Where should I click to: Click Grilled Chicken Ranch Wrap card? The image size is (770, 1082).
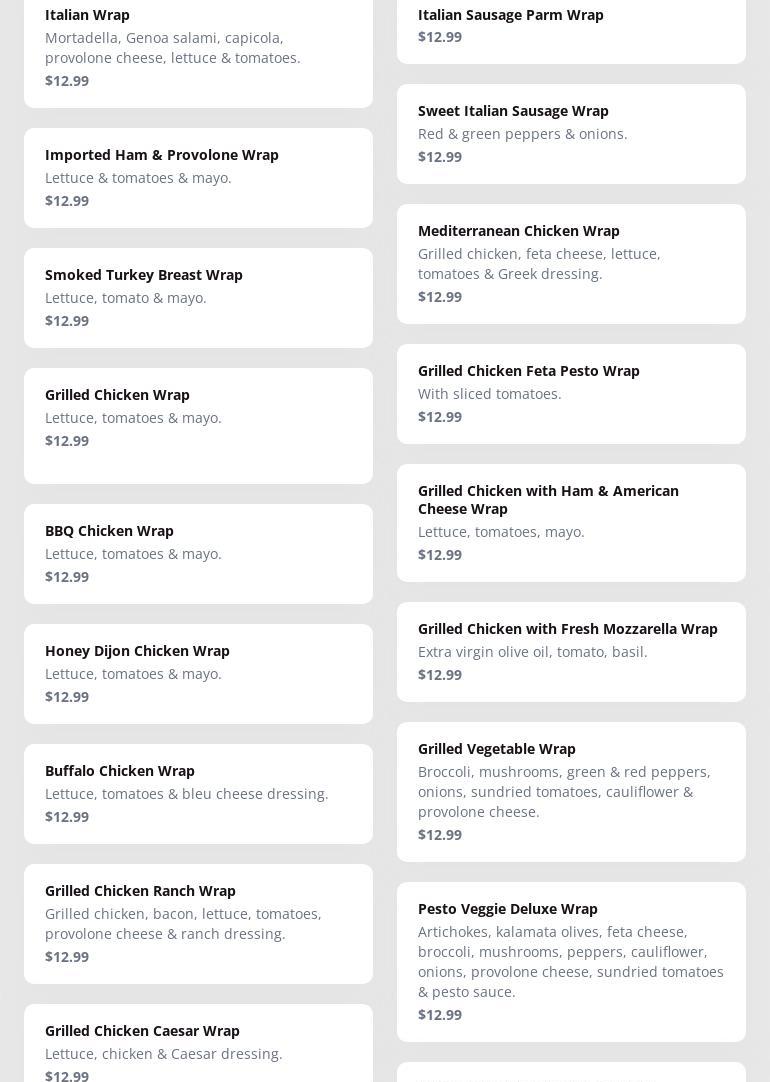198,924
